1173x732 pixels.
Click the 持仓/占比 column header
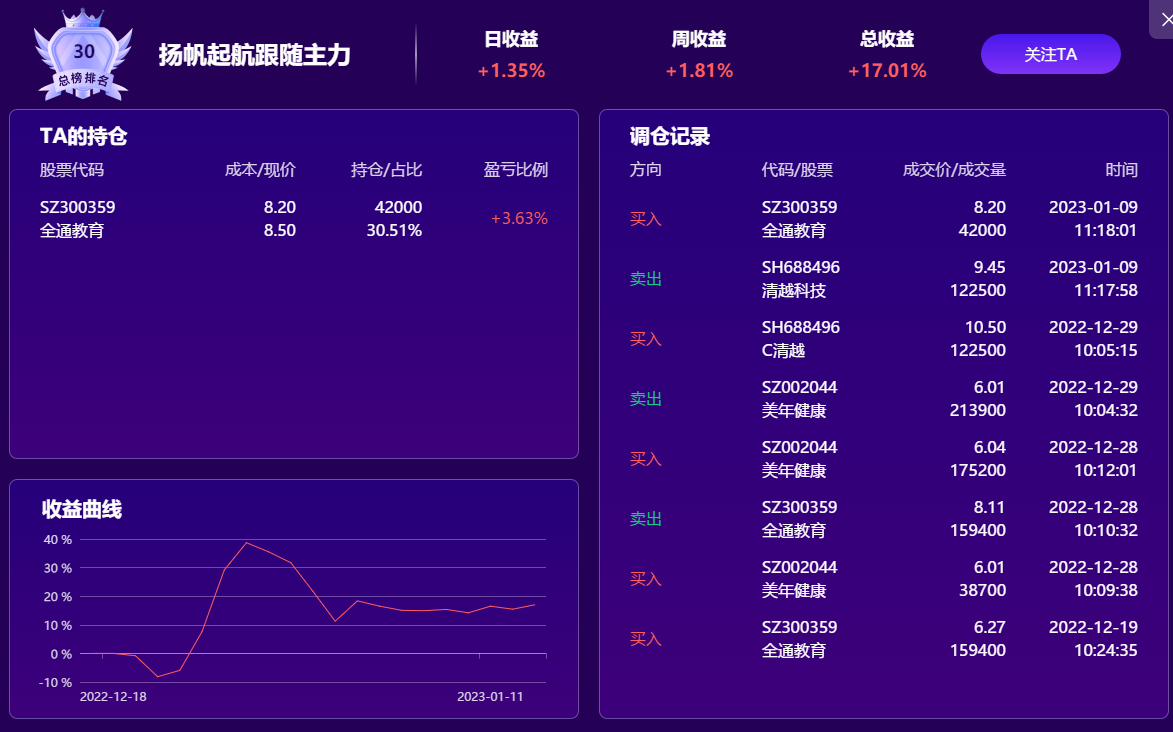(x=387, y=170)
